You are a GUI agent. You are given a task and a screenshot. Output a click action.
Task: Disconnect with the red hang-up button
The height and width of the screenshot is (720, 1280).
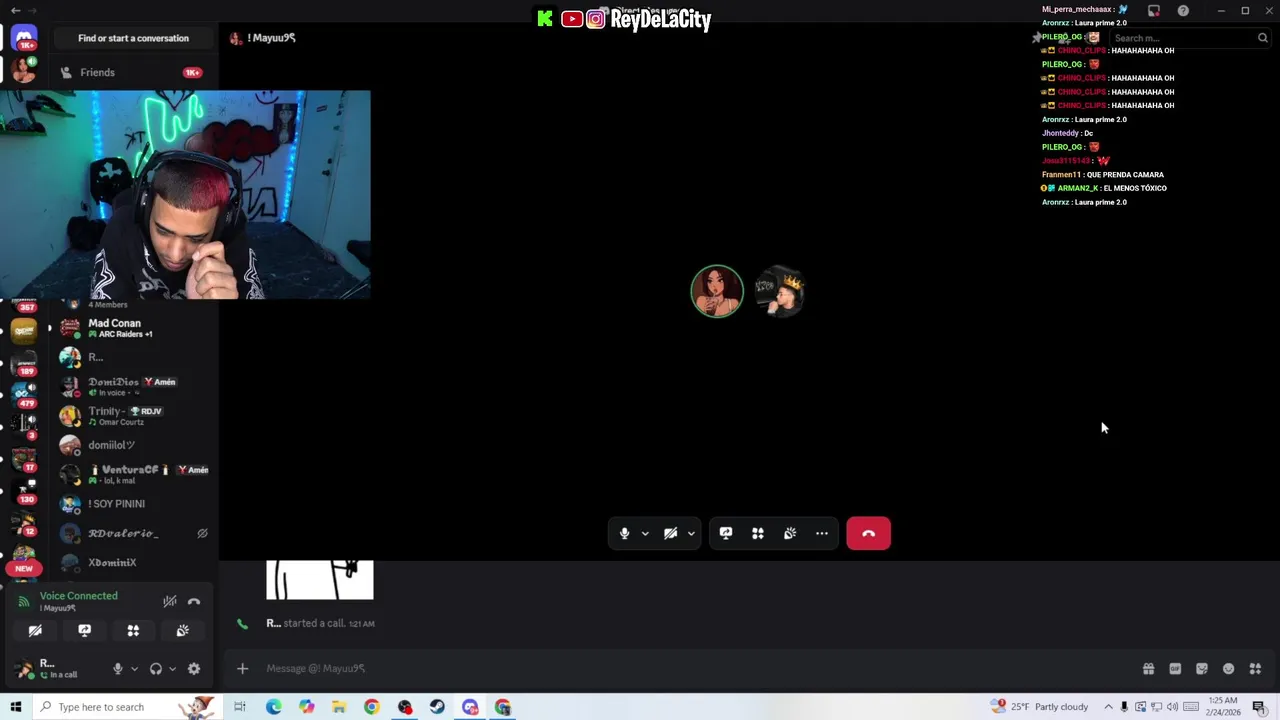point(868,533)
